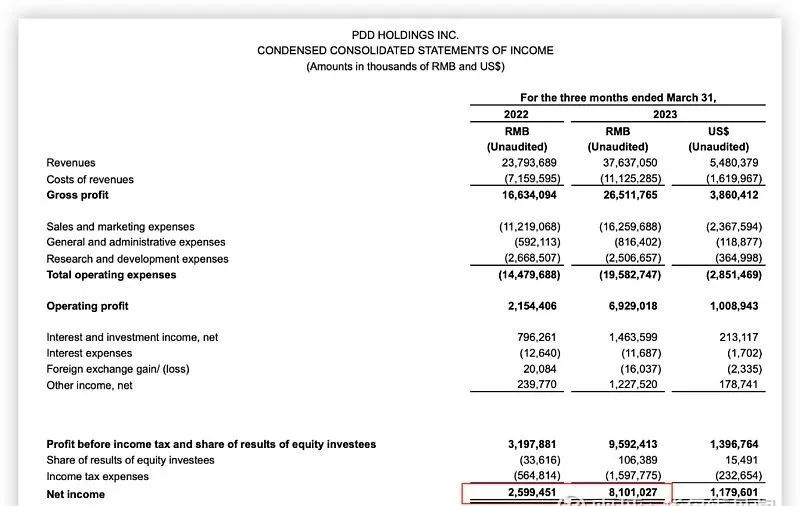Click Interest and investment income, net label
Image resolution: width=800 pixels, height=506 pixels.
(132, 337)
